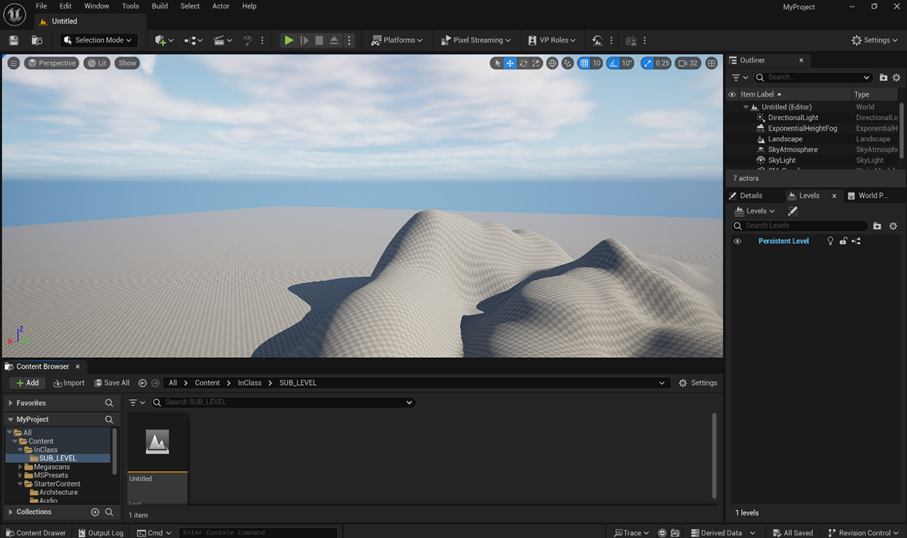907x538 pixels.
Task: Open the Pixel Streaming dropdown
Action: tap(475, 40)
